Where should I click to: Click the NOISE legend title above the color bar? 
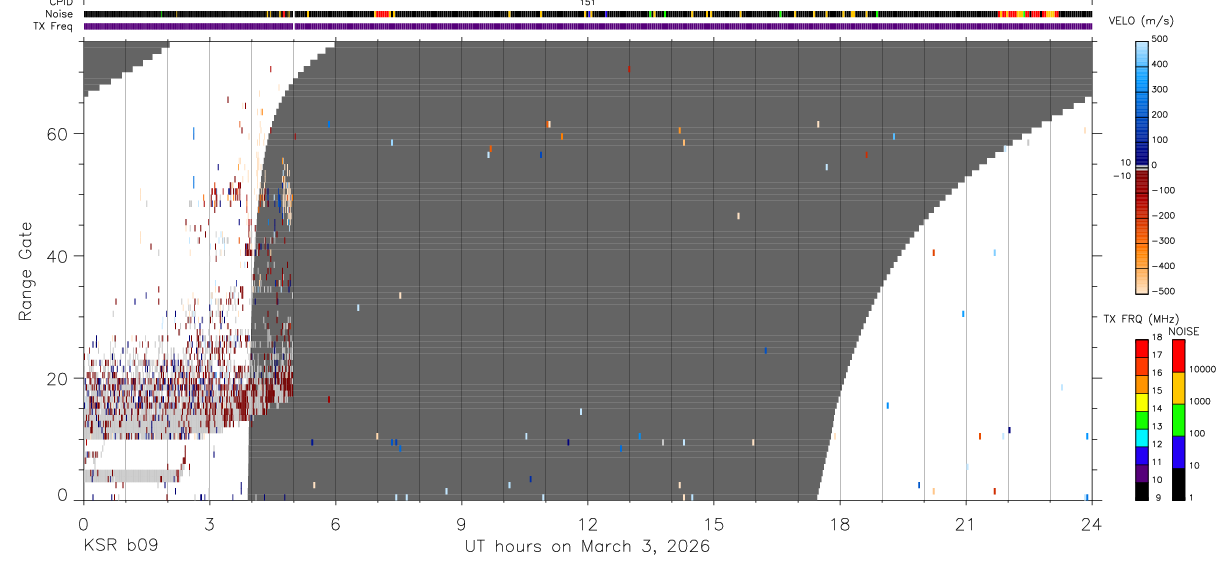[x=1184, y=332]
